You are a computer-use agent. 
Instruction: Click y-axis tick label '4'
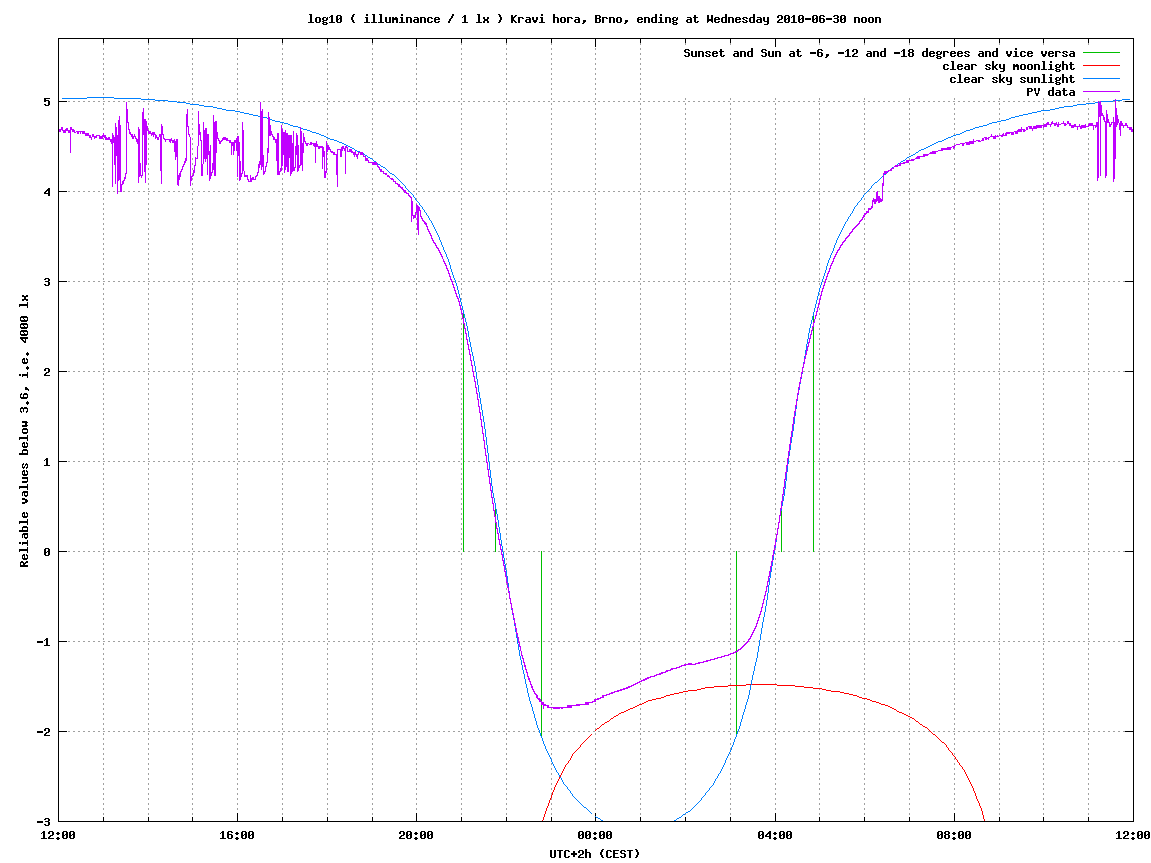[47, 192]
